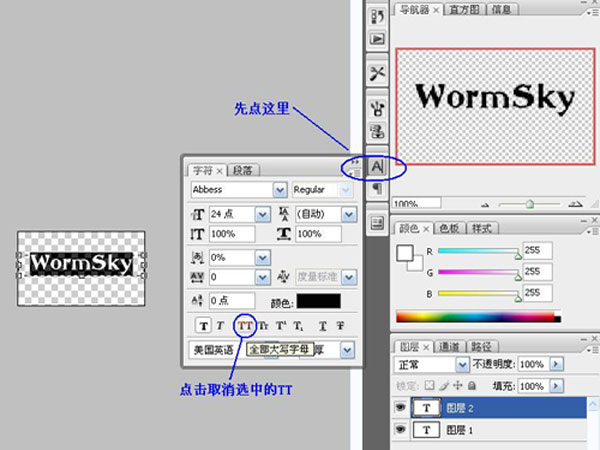Toggle Underline style button
600x450 pixels.
[x=323, y=326]
